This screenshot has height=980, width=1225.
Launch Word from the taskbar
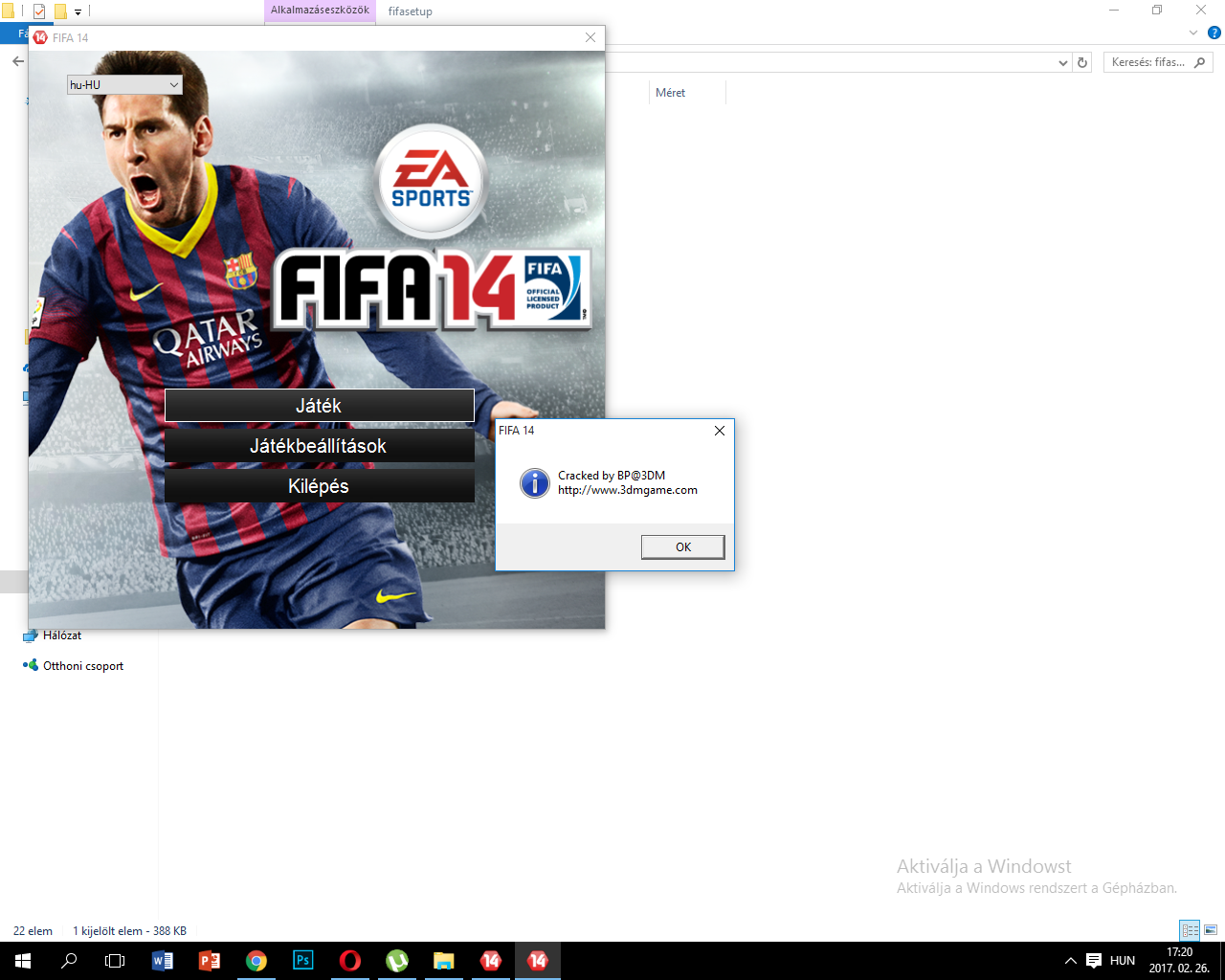click(x=163, y=961)
